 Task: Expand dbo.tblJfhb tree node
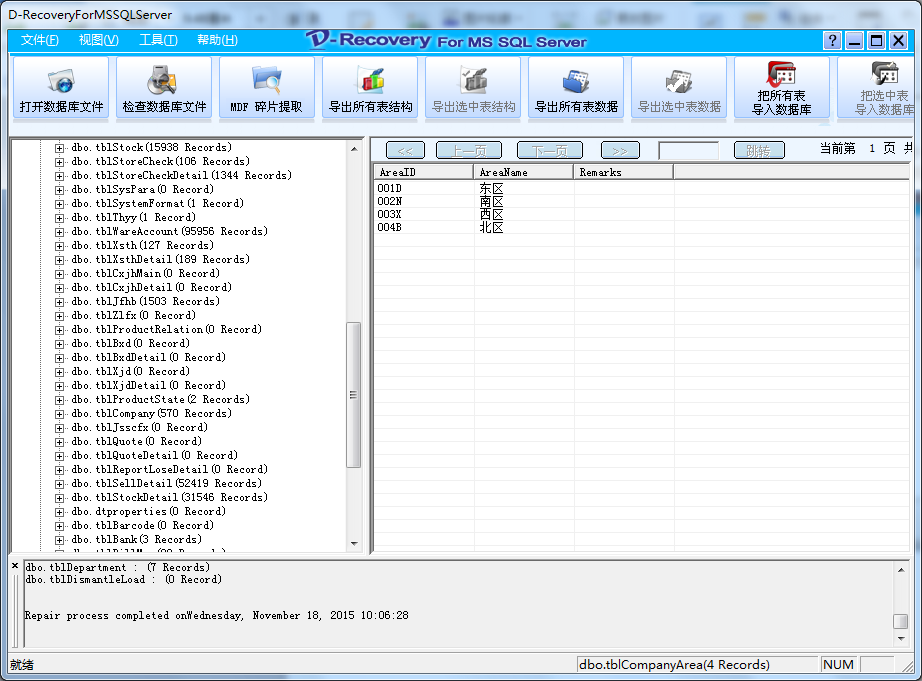click(59, 302)
